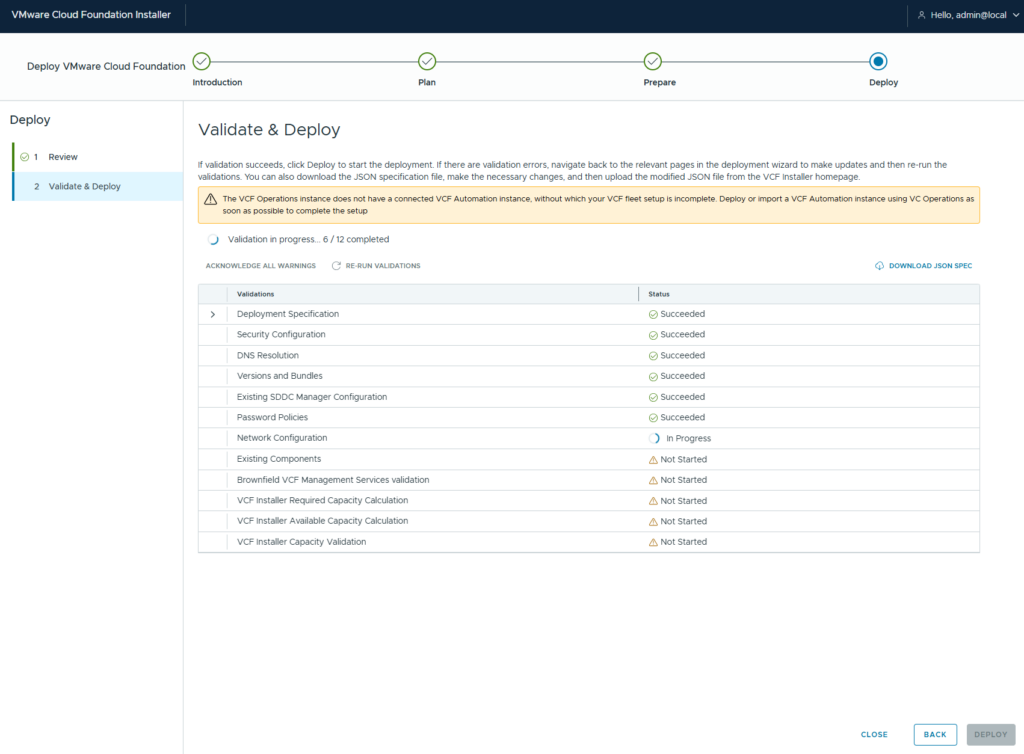Click the Plan step checkmark circle

pyautogui.click(x=427, y=61)
